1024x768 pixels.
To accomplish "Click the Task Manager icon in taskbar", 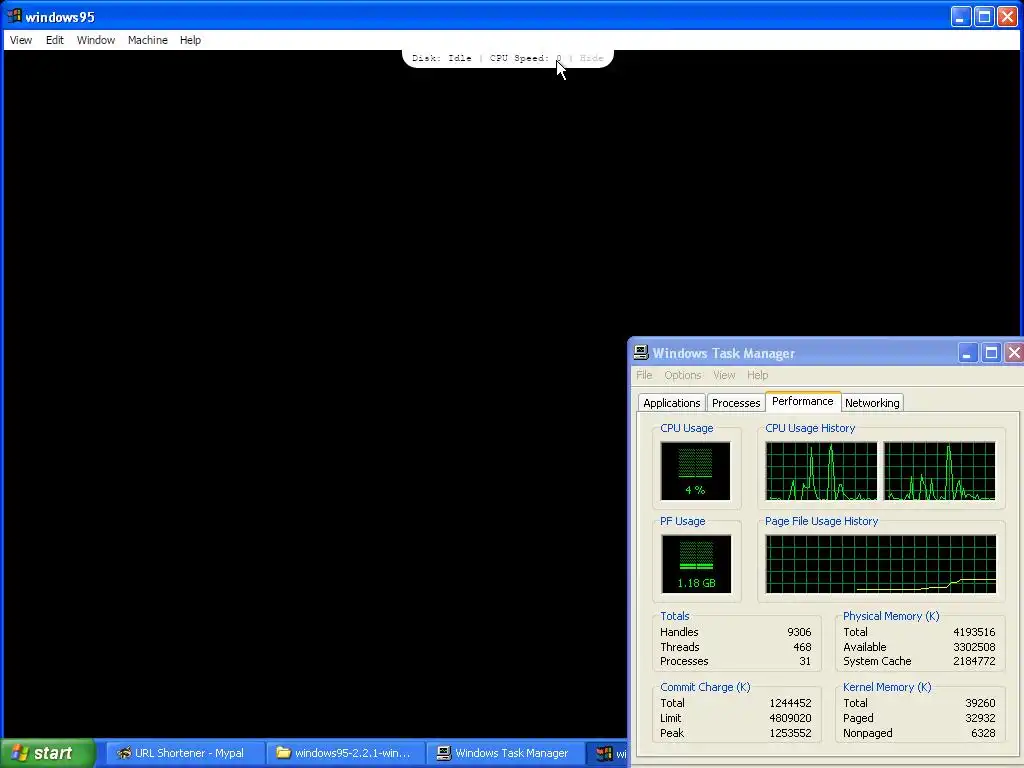I will [x=444, y=753].
